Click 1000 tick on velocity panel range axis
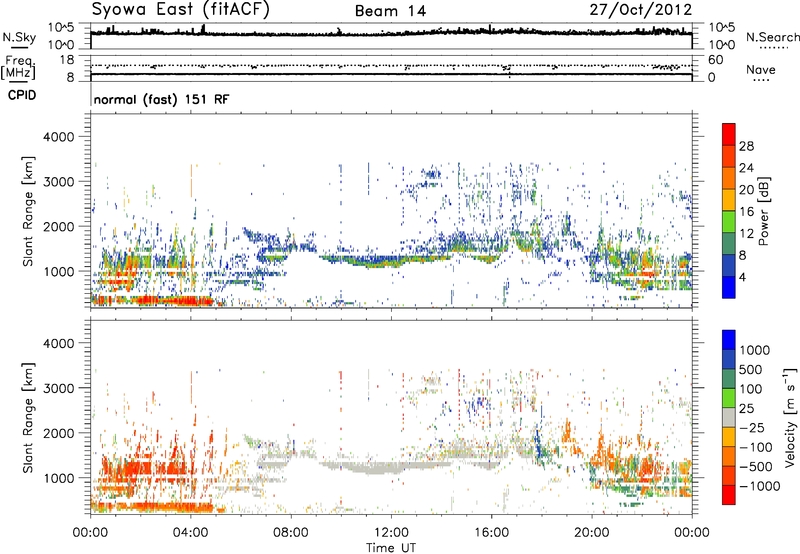This screenshot has width=800, height=554. pos(60,478)
